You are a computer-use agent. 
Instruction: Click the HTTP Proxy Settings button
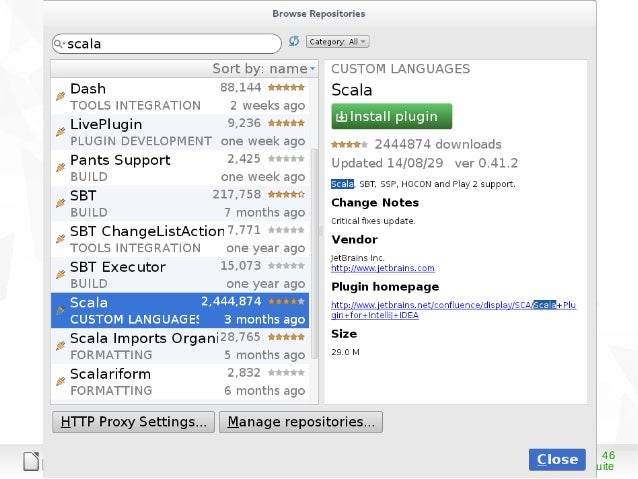point(133,422)
